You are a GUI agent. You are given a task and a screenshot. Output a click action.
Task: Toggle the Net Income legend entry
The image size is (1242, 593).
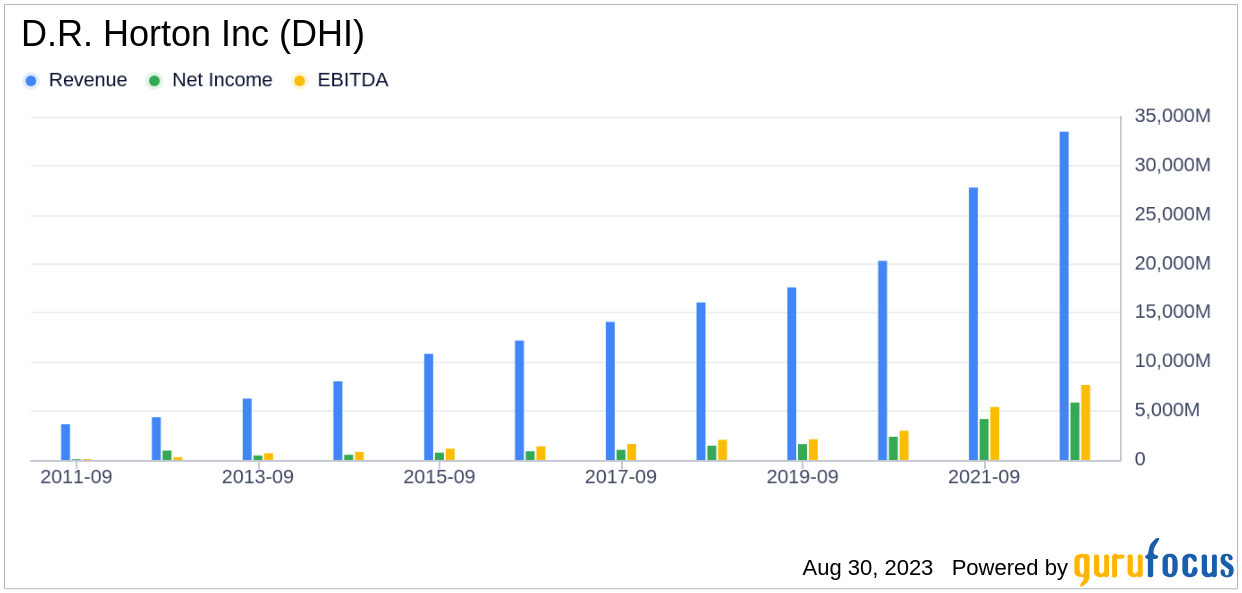(210, 80)
